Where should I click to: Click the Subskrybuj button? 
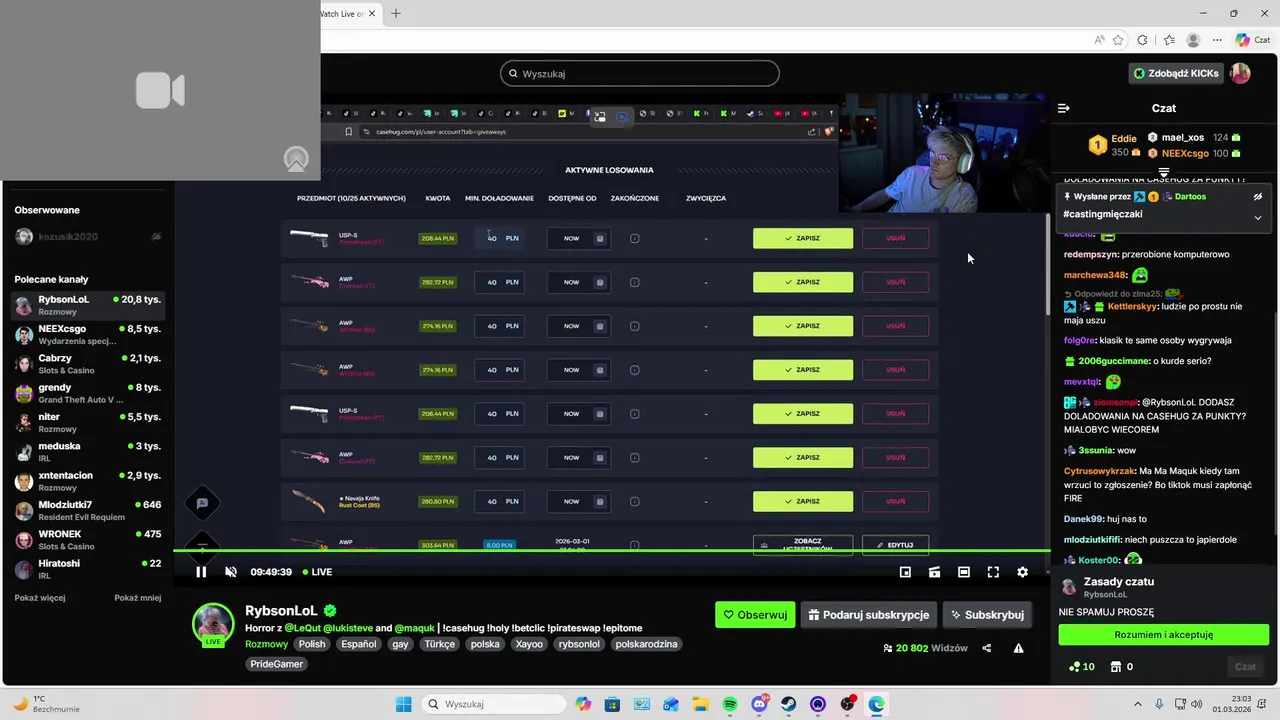click(987, 615)
